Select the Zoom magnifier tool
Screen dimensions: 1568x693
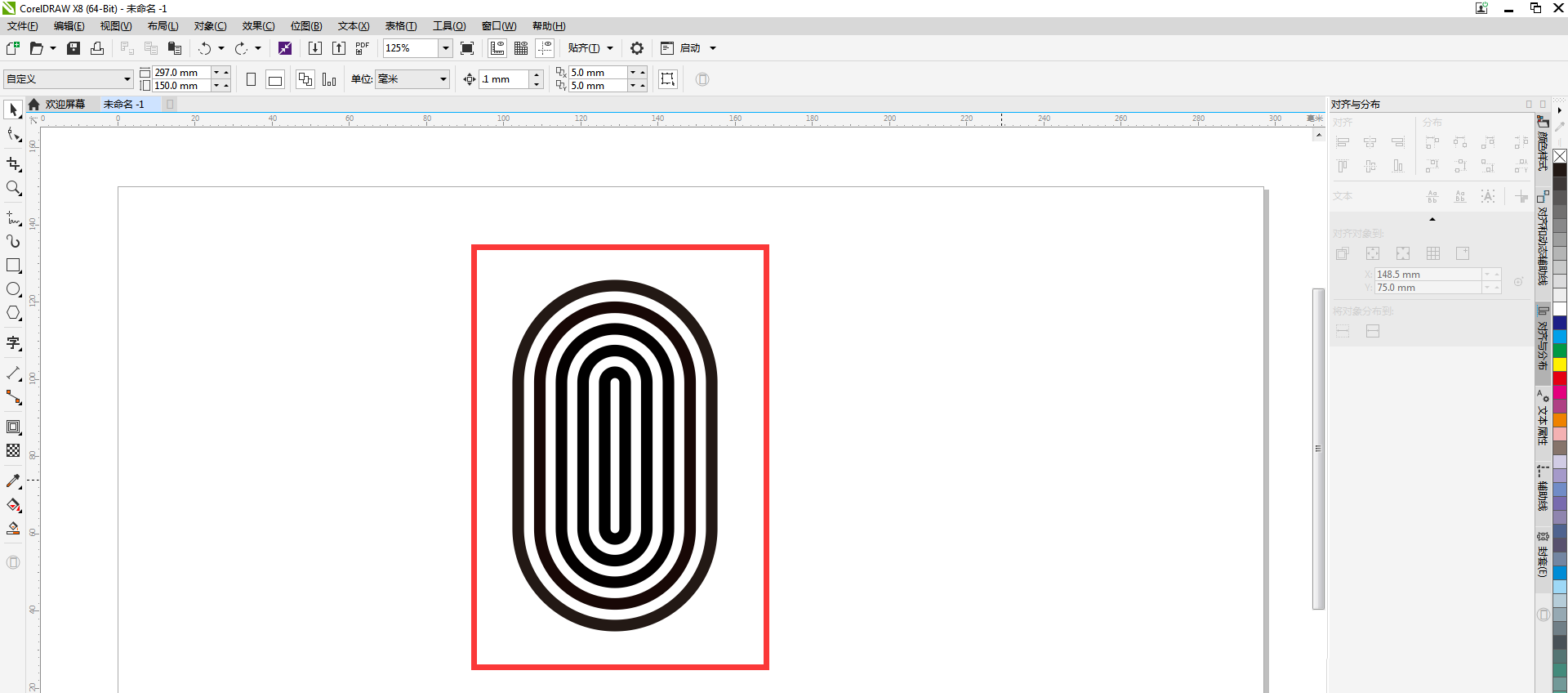tap(13, 189)
